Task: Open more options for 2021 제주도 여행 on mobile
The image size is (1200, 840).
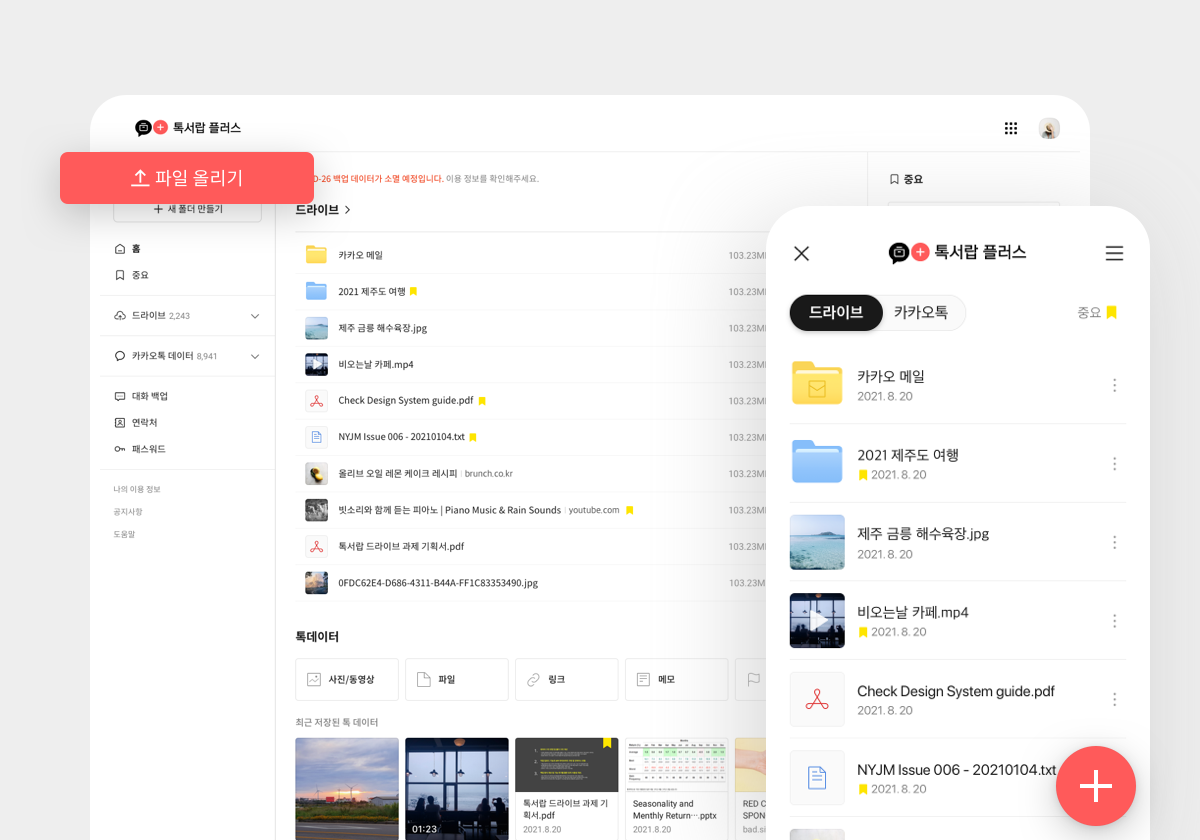Action: tap(1114, 464)
